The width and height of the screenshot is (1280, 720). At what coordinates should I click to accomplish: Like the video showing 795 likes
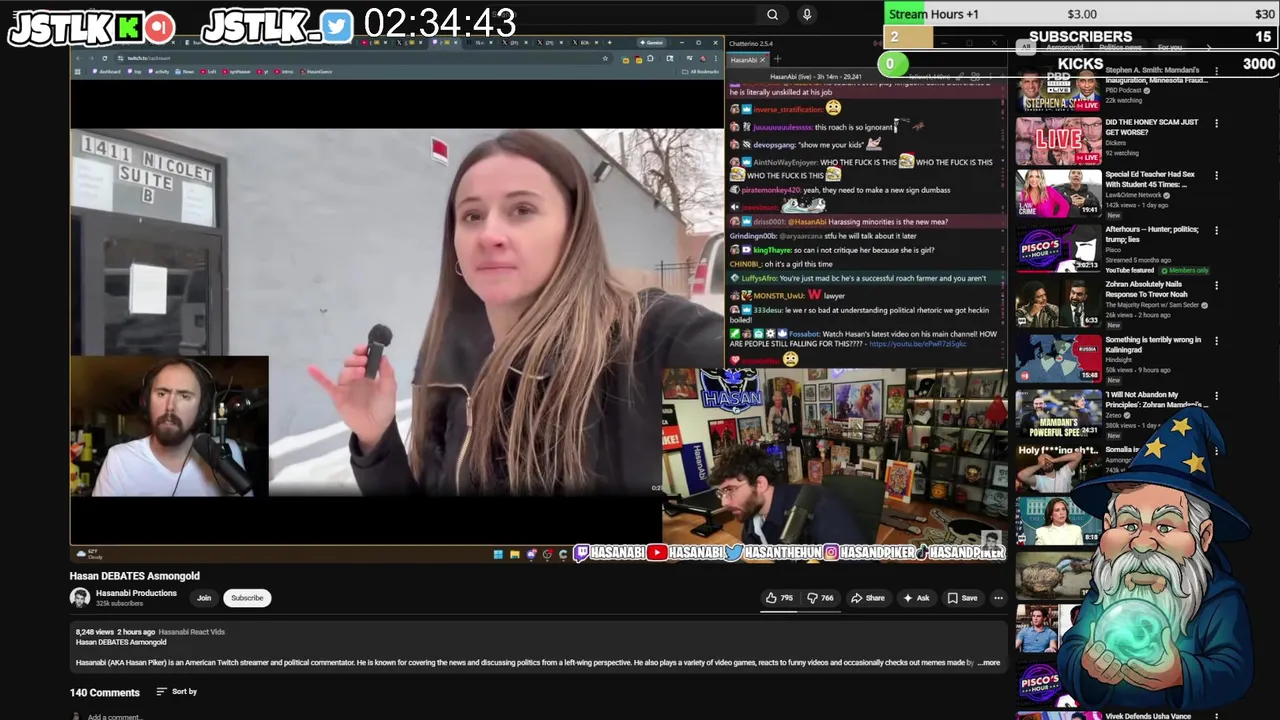point(779,598)
